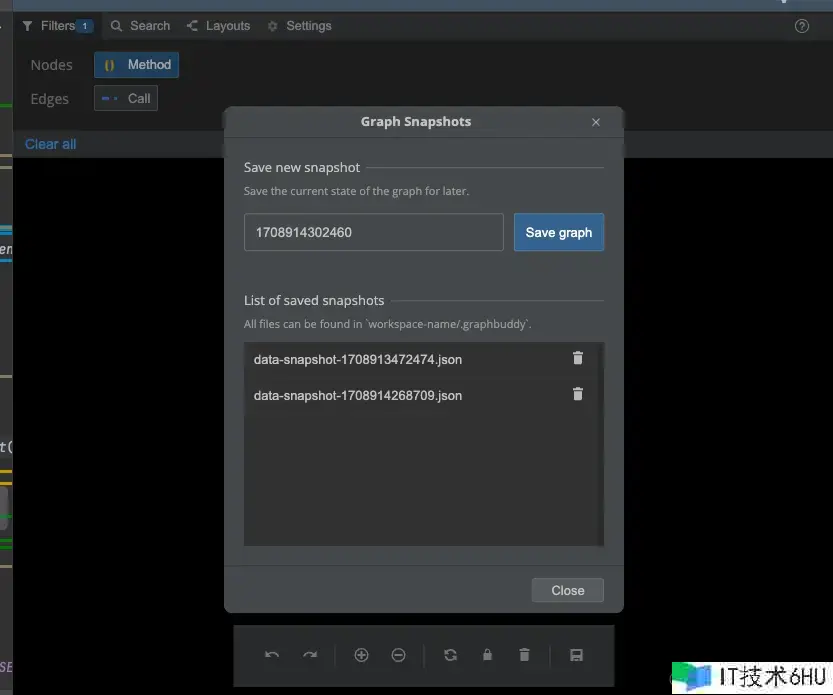833x695 pixels.
Task: Click the snapshot name input field
Action: coord(373,232)
